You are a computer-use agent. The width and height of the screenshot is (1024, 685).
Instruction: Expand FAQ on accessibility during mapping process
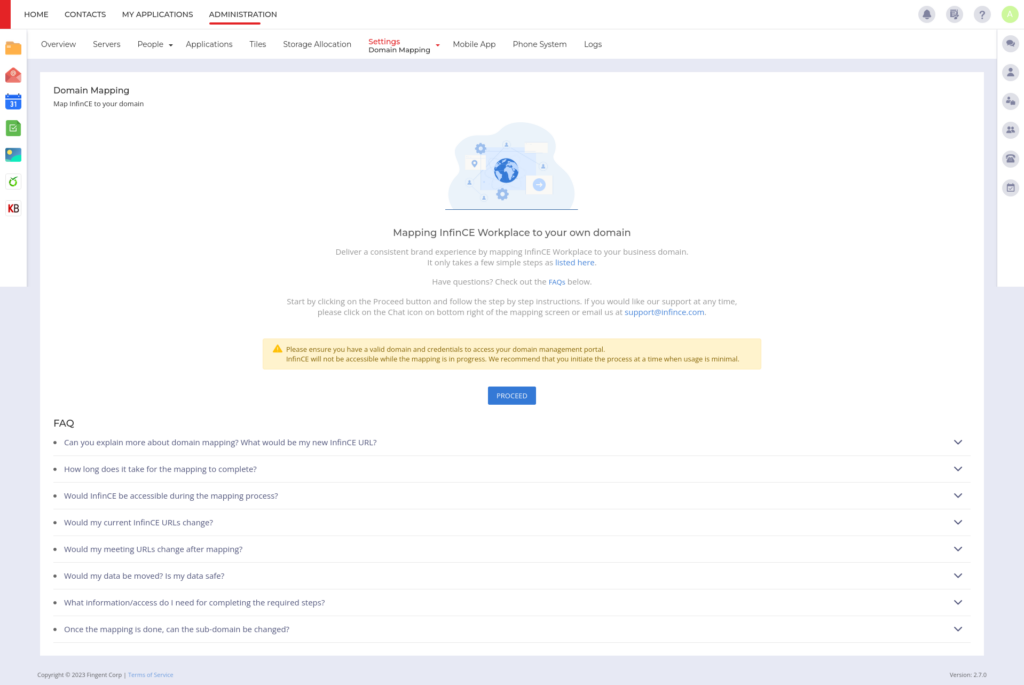point(511,496)
